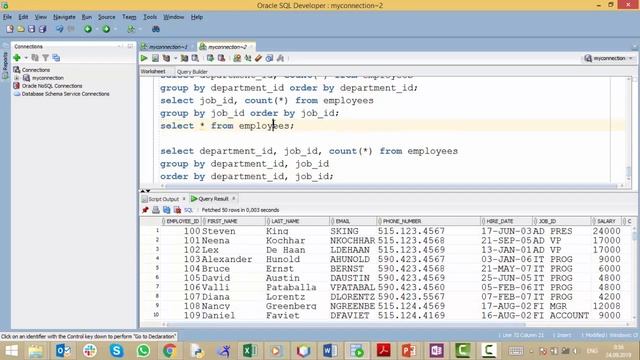Switch to the myconnection~1 editor tab
Image resolution: width=640 pixels, height=360 pixels.
[x=167, y=47]
